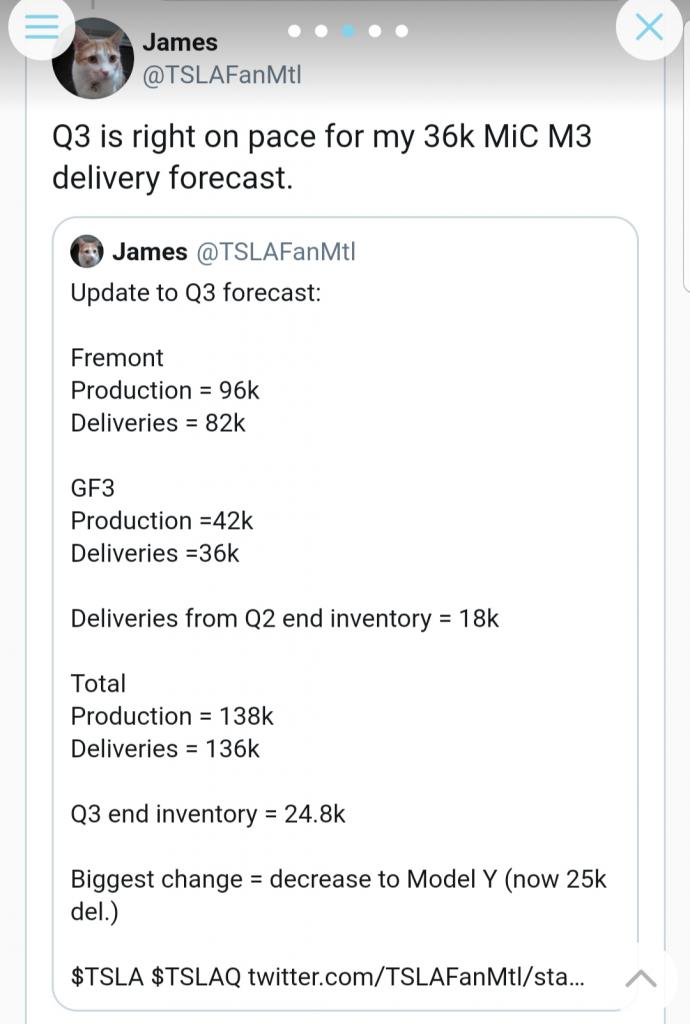Open the $TSLA cashtag
Viewport: 690px width, 1024px height.
coord(107,976)
